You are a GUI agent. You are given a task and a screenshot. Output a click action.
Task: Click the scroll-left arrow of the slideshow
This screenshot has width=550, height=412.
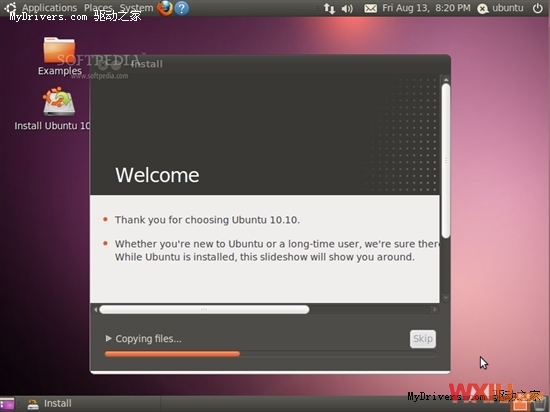coord(95,310)
